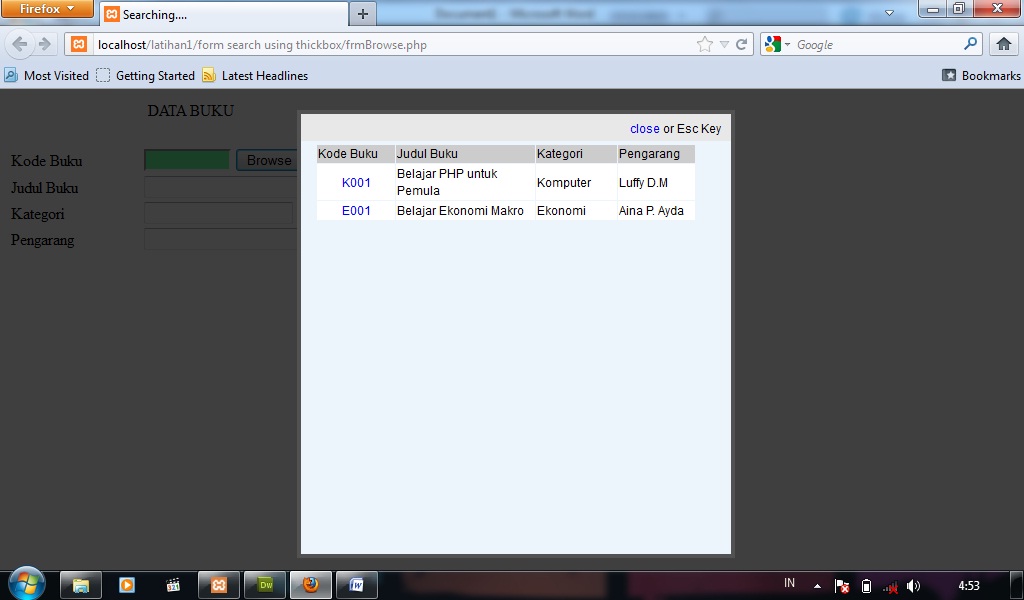Open Microsoft Word from the taskbar
The height and width of the screenshot is (600, 1024).
click(x=356, y=584)
